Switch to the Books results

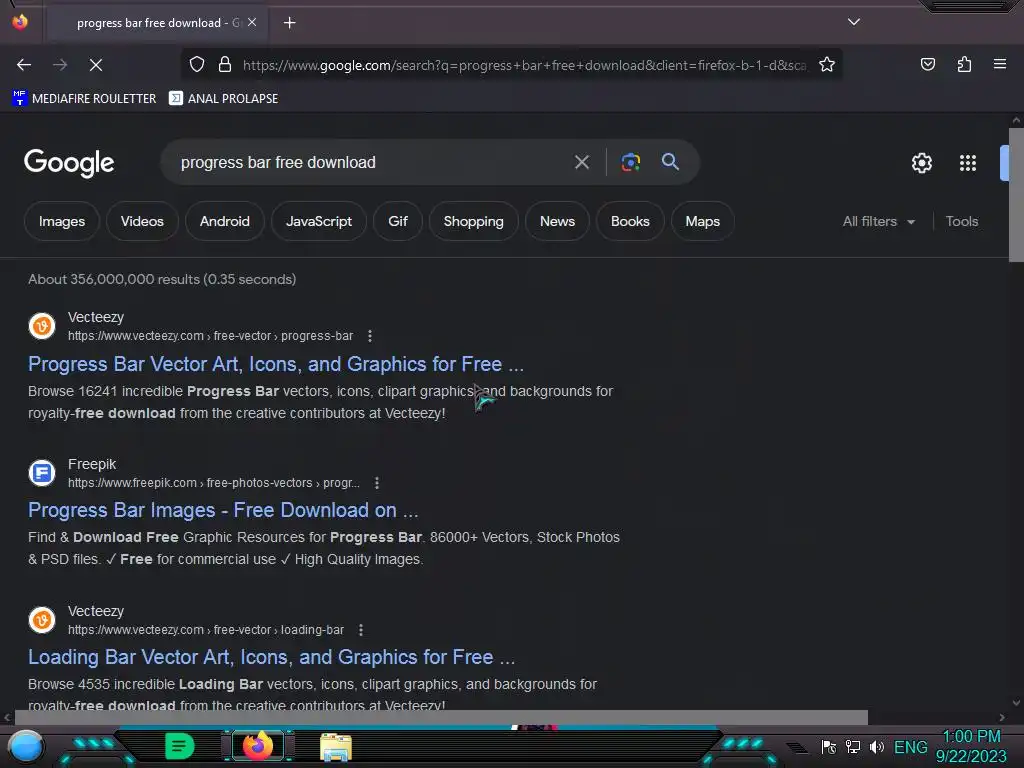click(630, 221)
